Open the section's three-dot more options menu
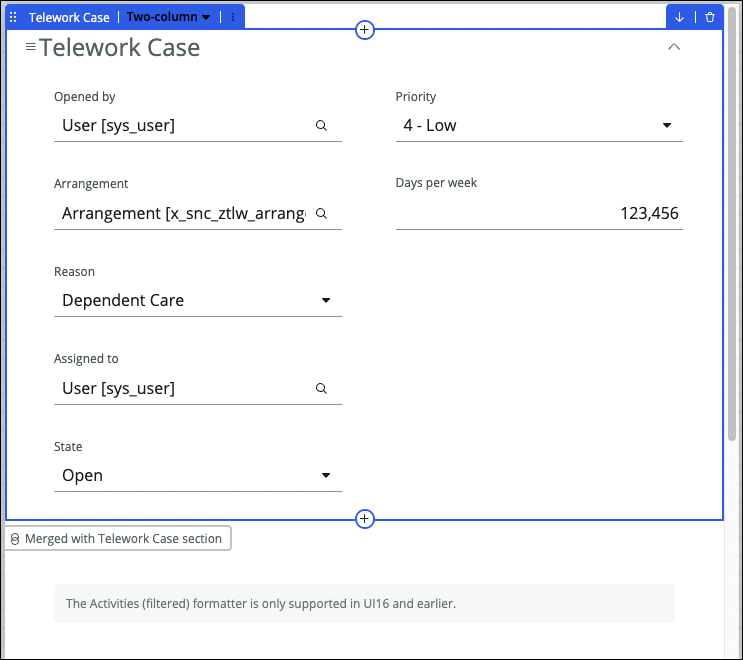743x660 pixels. [233, 17]
